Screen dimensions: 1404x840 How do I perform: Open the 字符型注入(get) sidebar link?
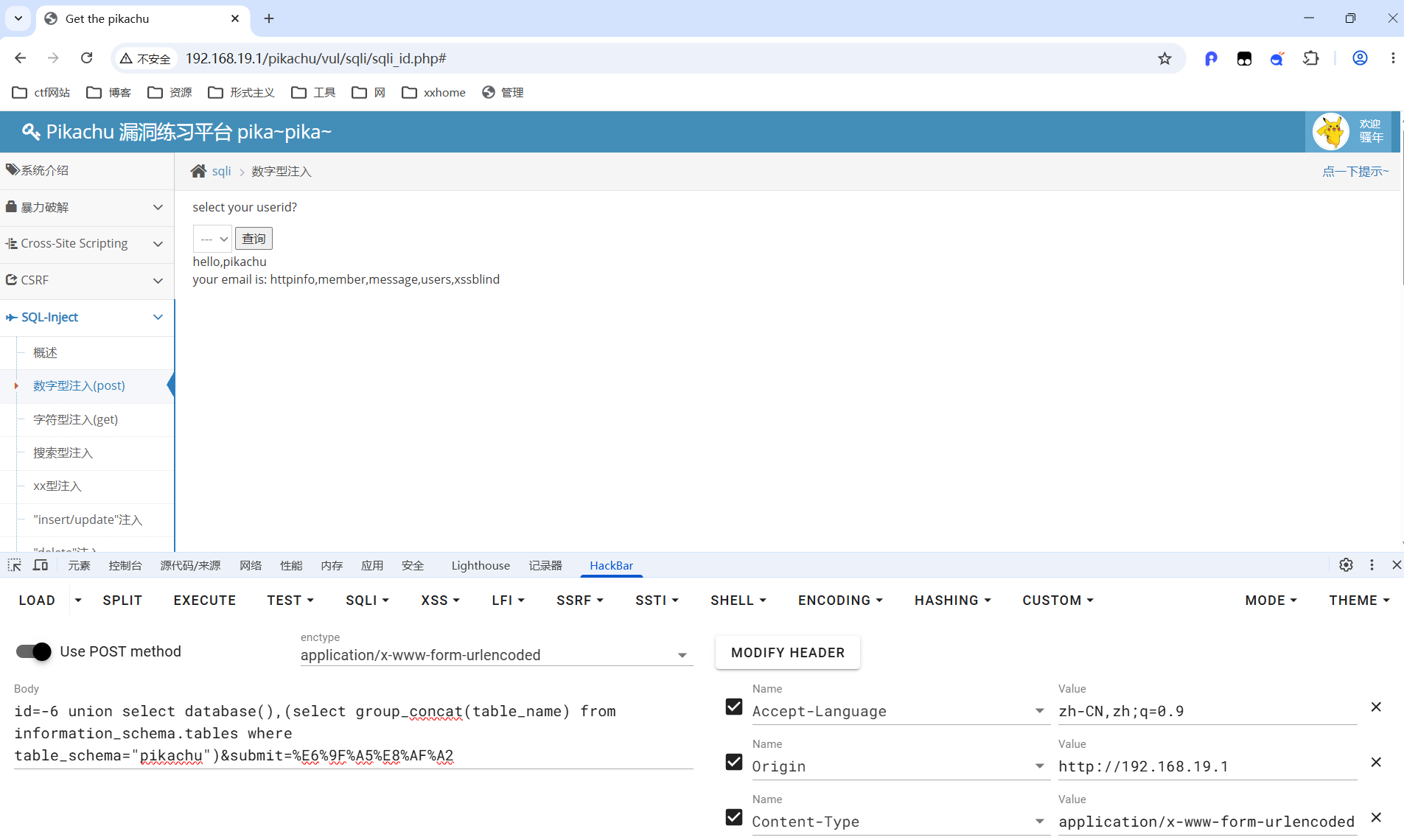tap(75, 419)
